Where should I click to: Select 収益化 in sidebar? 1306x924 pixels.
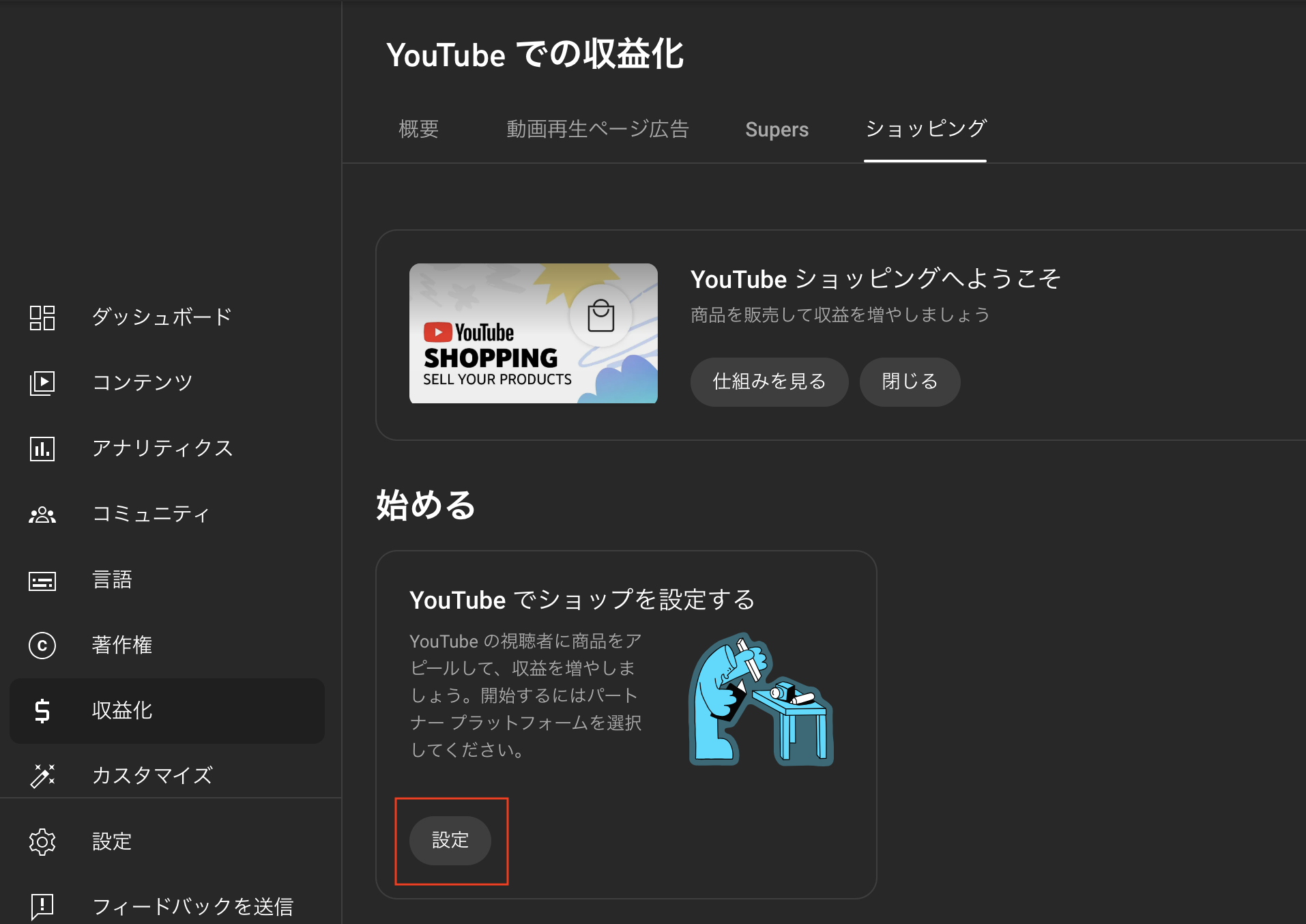(122, 710)
